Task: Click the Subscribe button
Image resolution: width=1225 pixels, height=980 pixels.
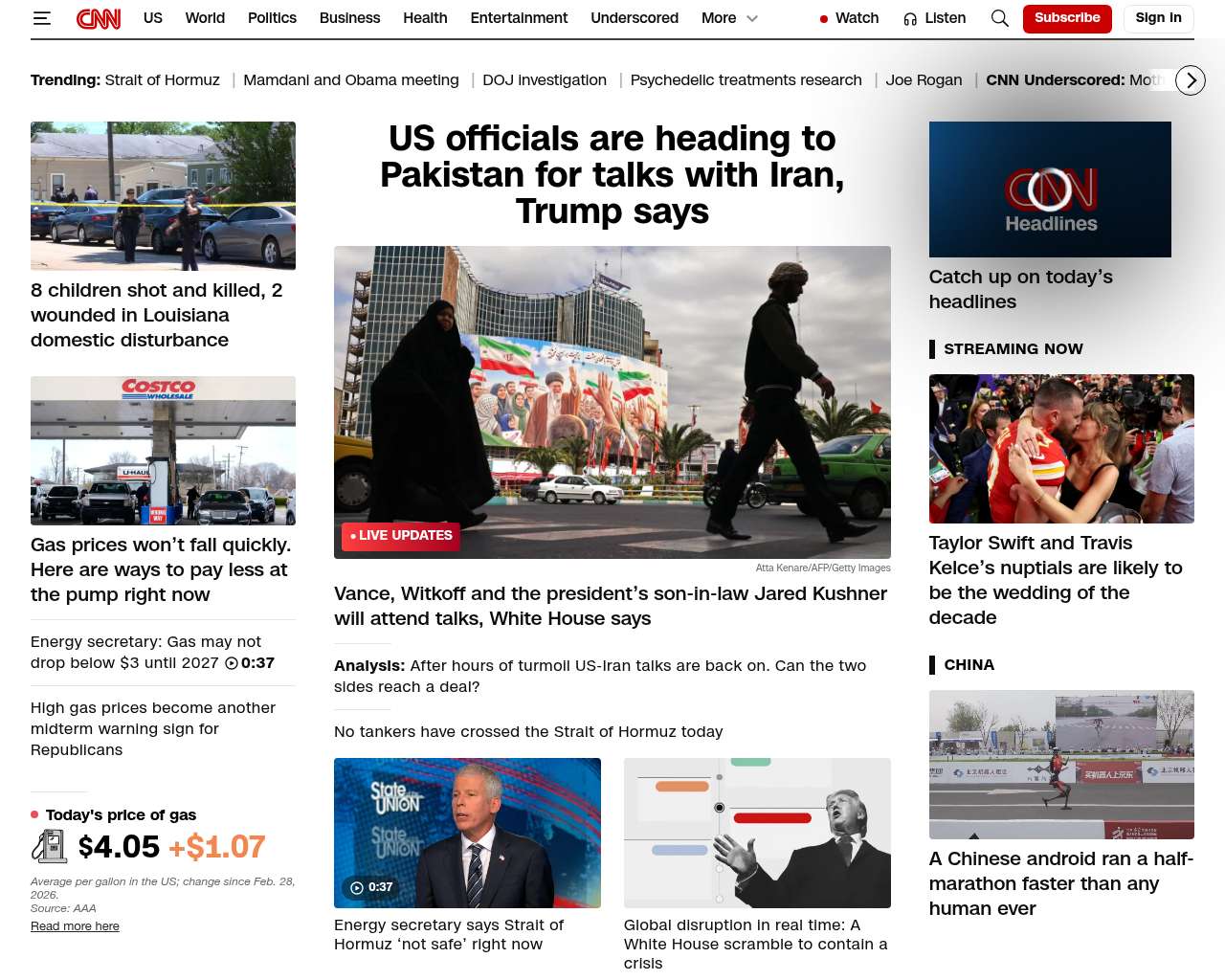Action: tap(1067, 18)
